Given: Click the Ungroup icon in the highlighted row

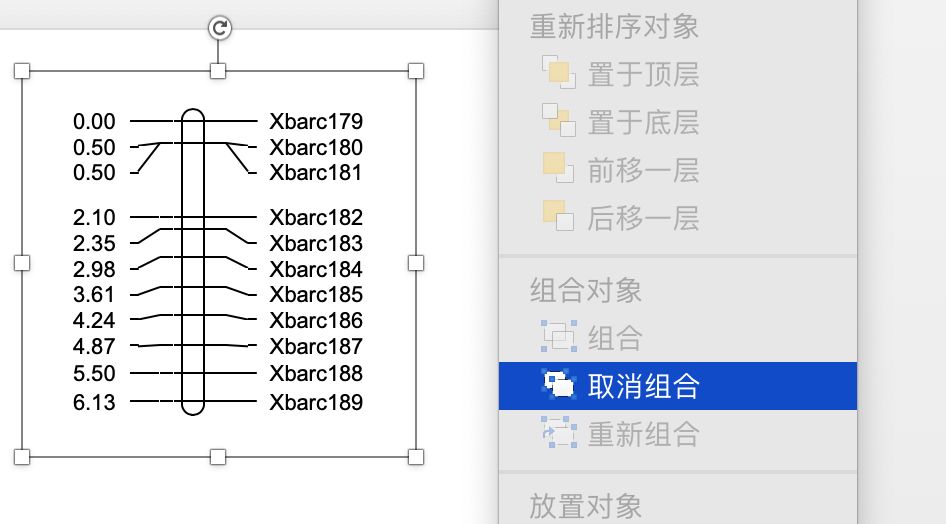Looking at the screenshot, I should pyautogui.click(x=559, y=384).
